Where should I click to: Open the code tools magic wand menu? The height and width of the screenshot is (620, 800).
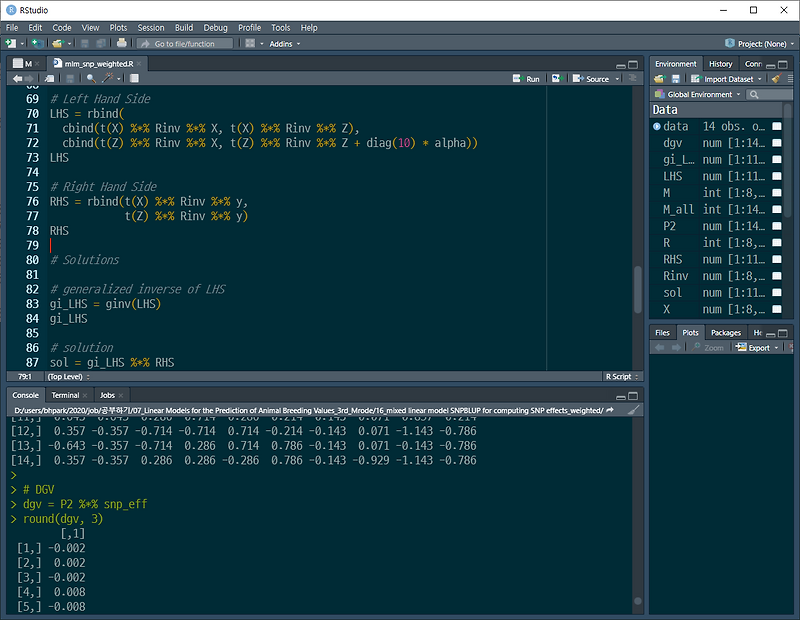(x=109, y=79)
